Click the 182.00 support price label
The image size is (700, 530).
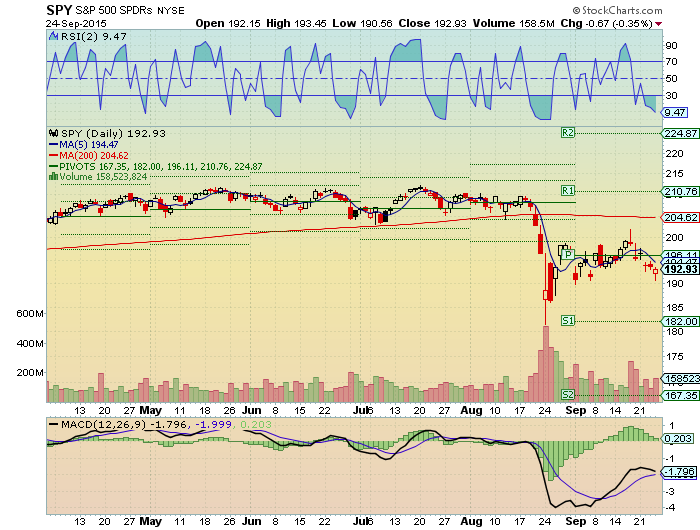pos(681,321)
